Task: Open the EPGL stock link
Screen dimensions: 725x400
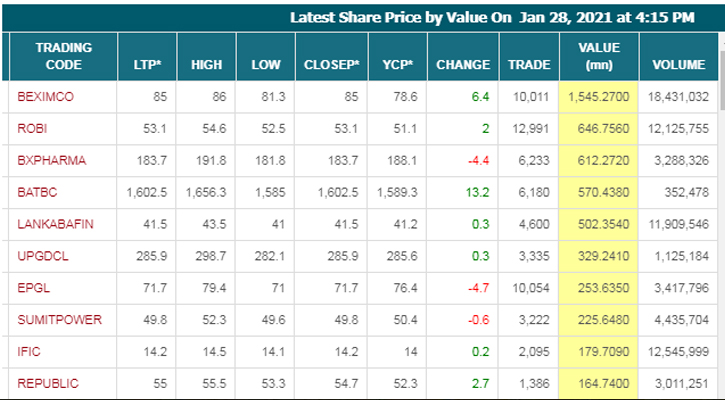Action: coord(33,288)
